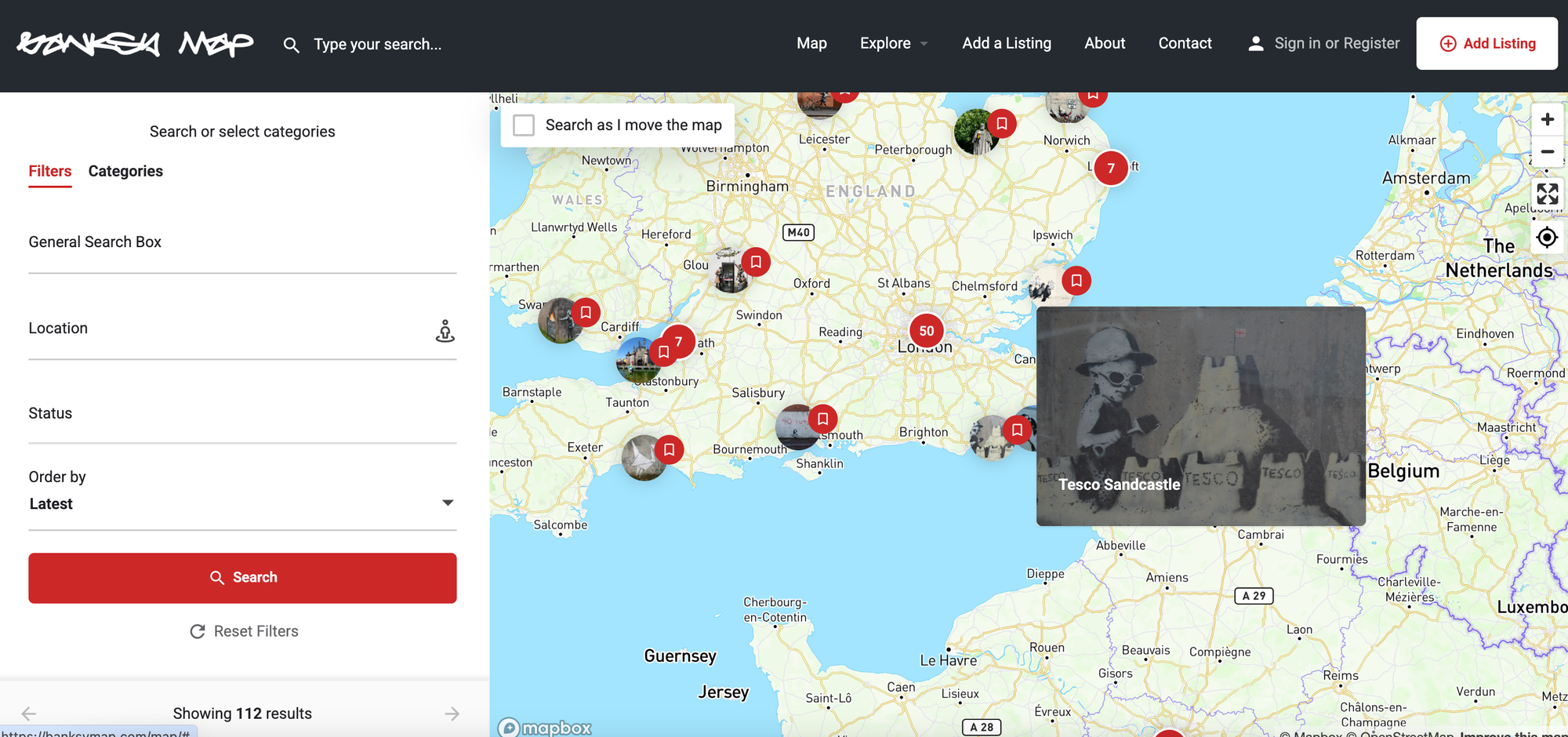The width and height of the screenshot is (1568, 737).
Task: Enable Search as I move the map
Action: (524, 125)
